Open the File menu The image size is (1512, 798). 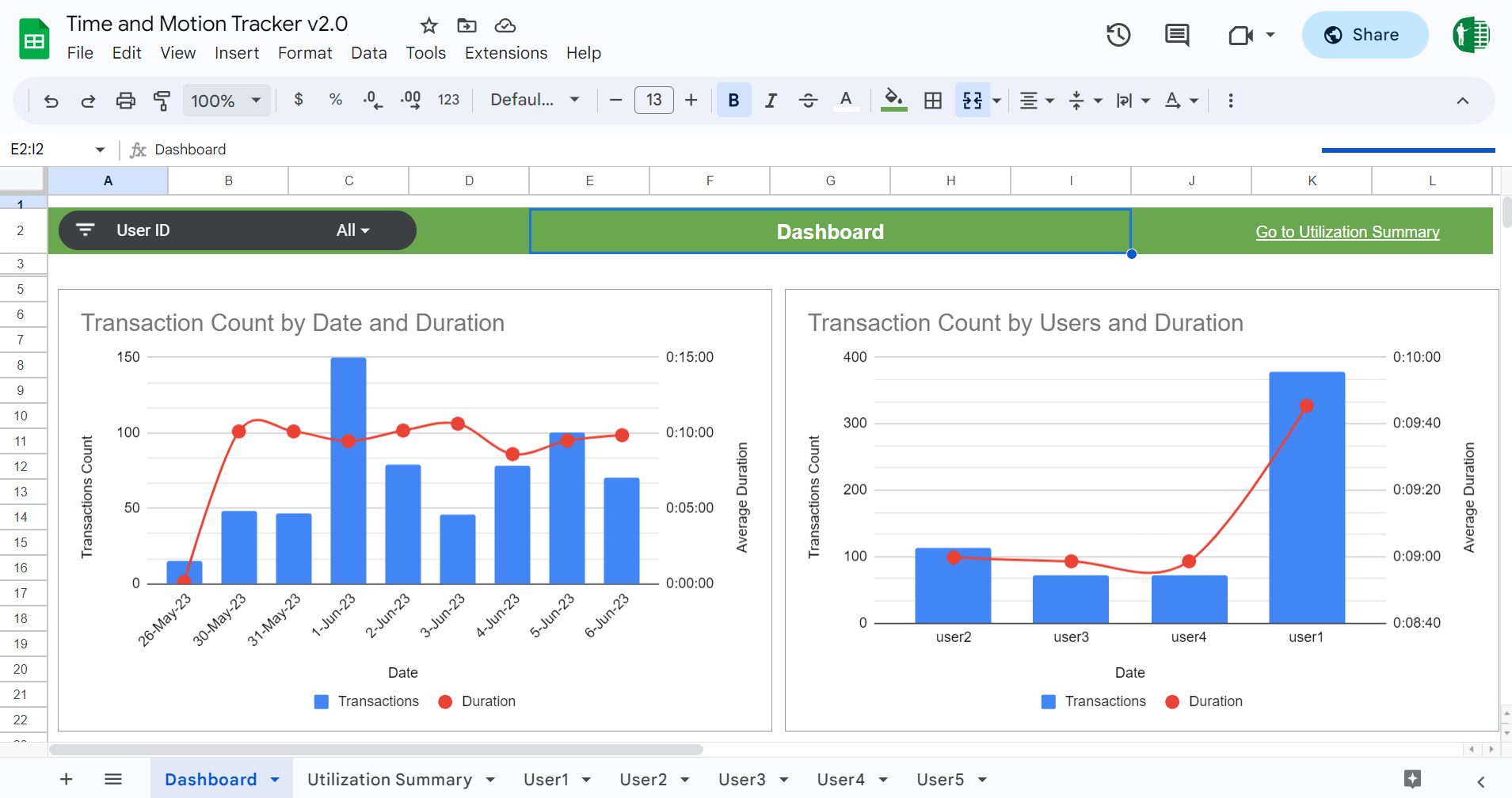(80, 53)
